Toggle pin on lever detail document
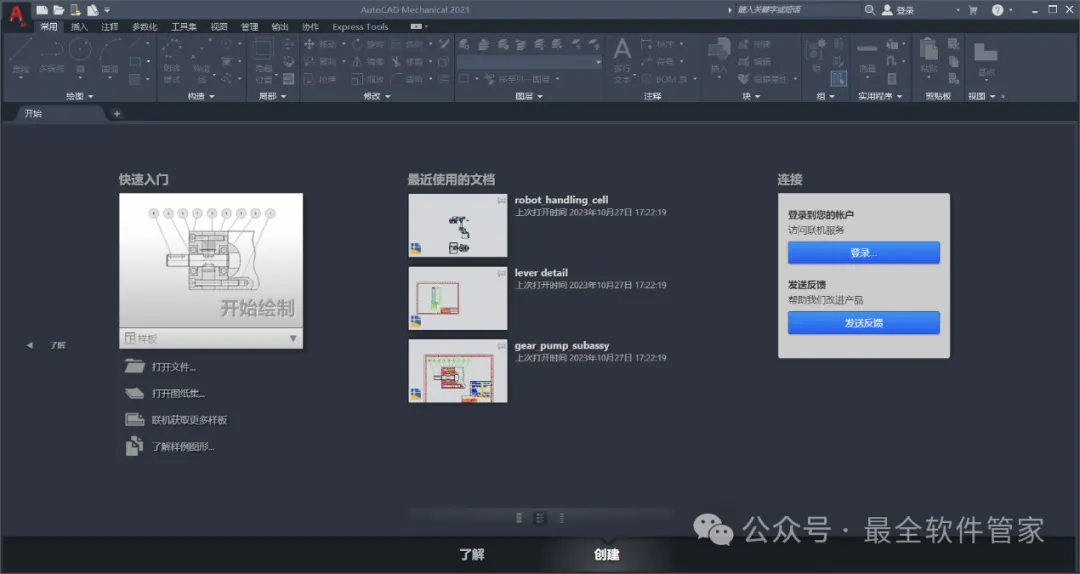1080x574 pixels. [501, 273]
